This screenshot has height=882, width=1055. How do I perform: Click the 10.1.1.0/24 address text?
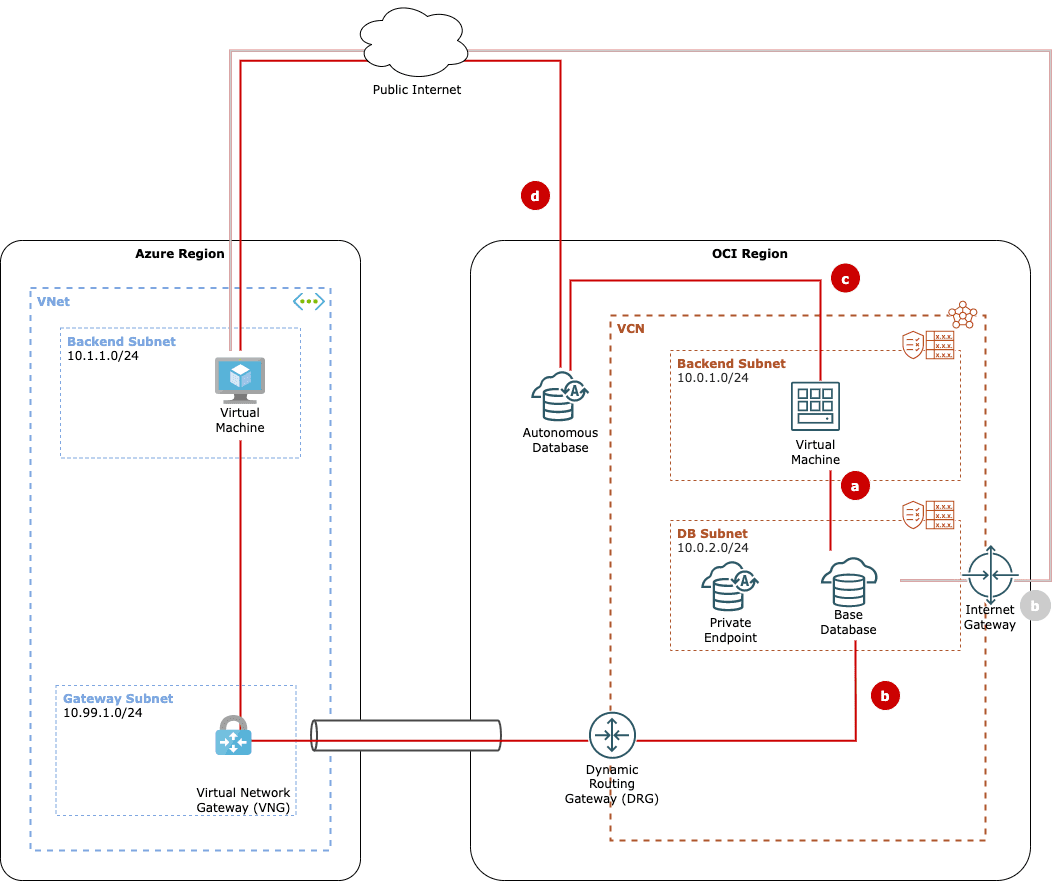coord(102,356)
